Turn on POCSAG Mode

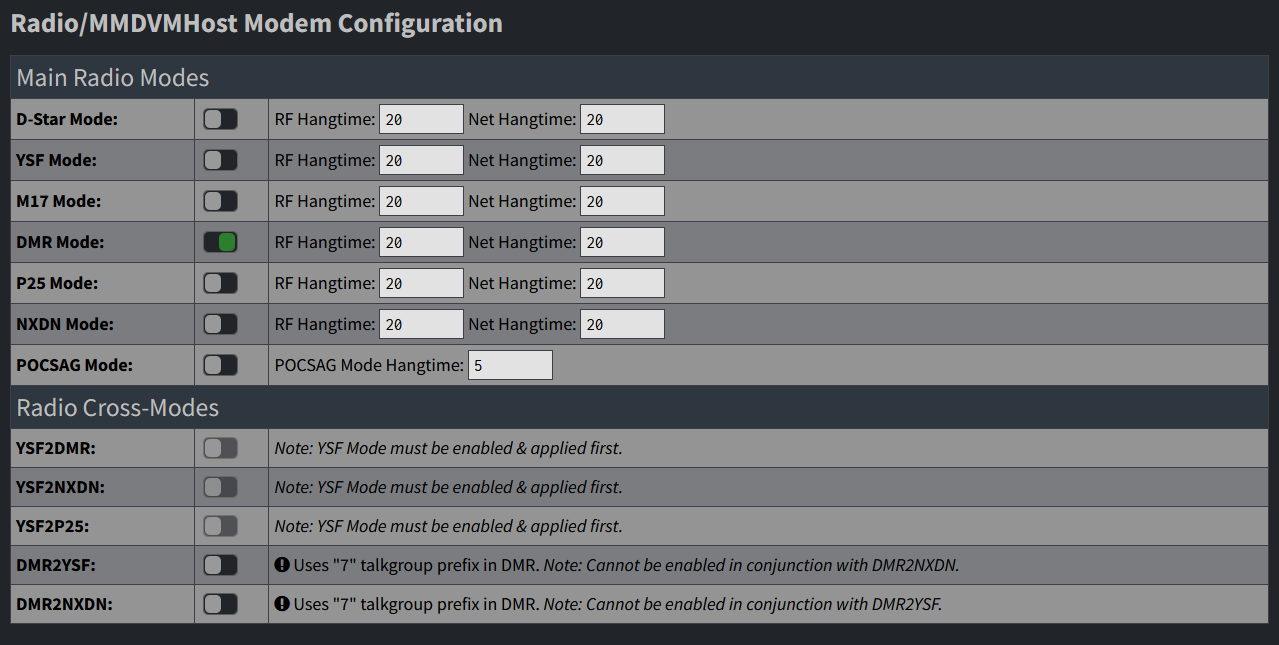220,365
